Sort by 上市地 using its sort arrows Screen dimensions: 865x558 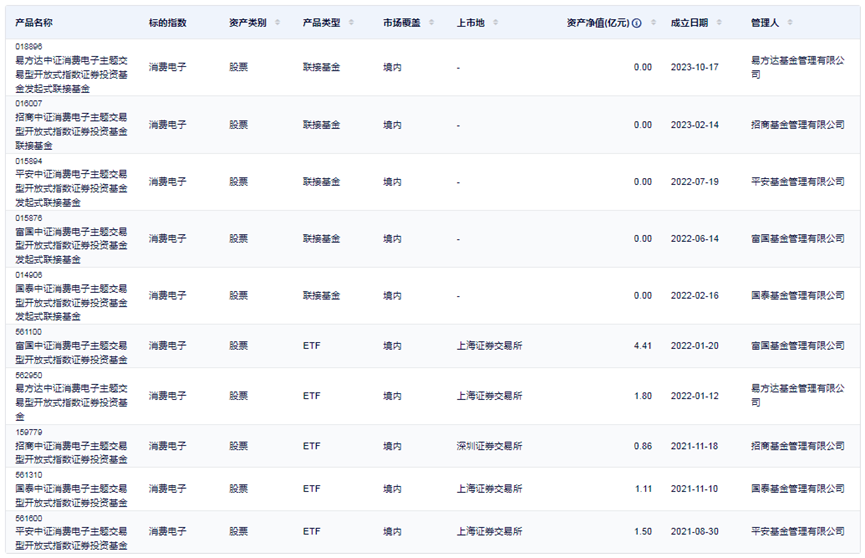pyautogui.click(x=495, y=23)
